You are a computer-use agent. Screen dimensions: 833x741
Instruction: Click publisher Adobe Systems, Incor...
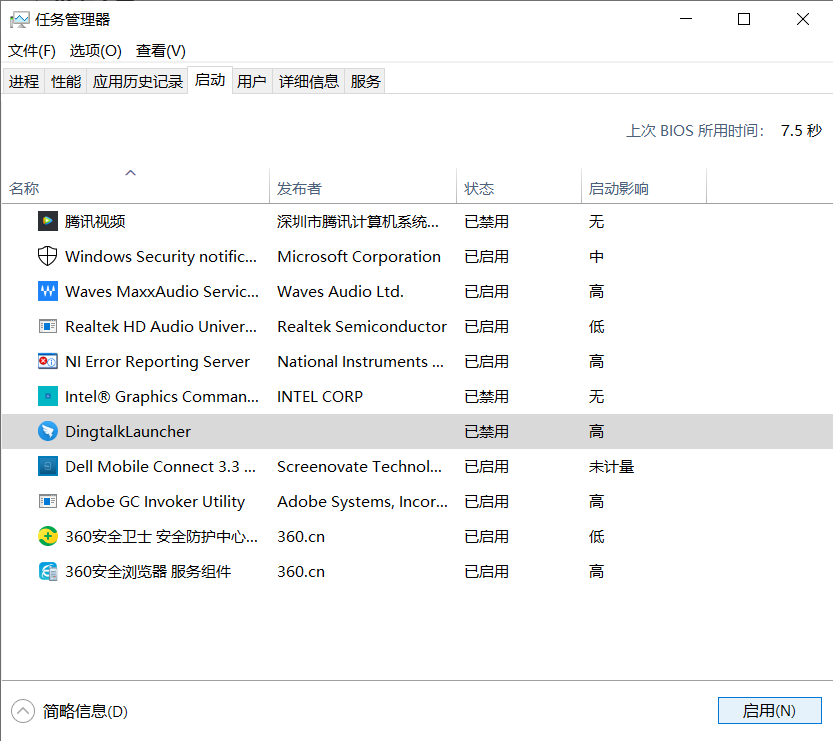(362, 502)
